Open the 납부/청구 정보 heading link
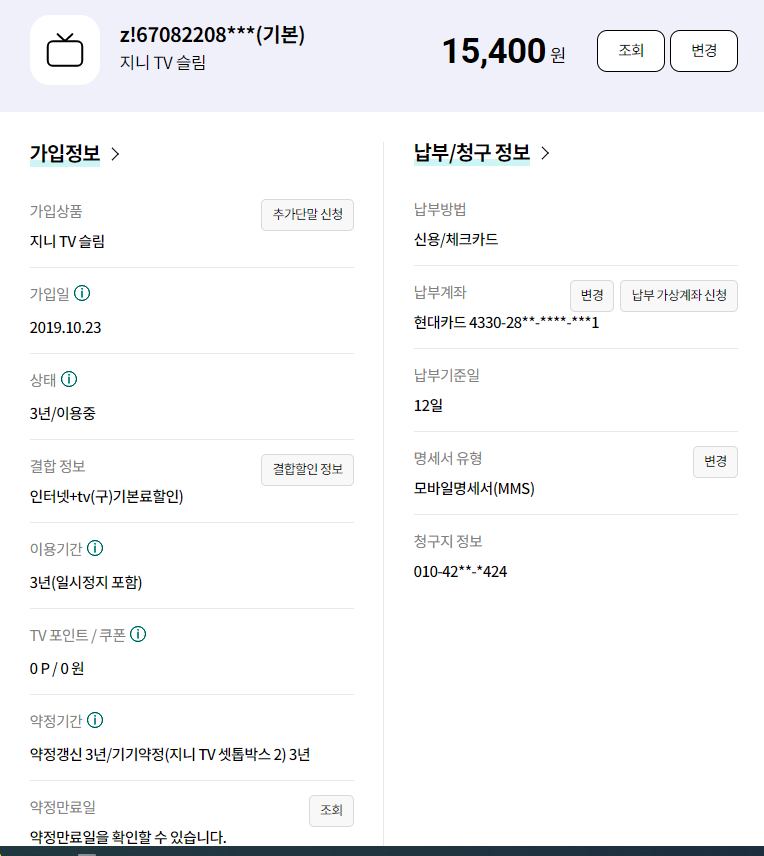Image resolution: width=764 pixels, height=856 pixels. [x=472, y=153]
